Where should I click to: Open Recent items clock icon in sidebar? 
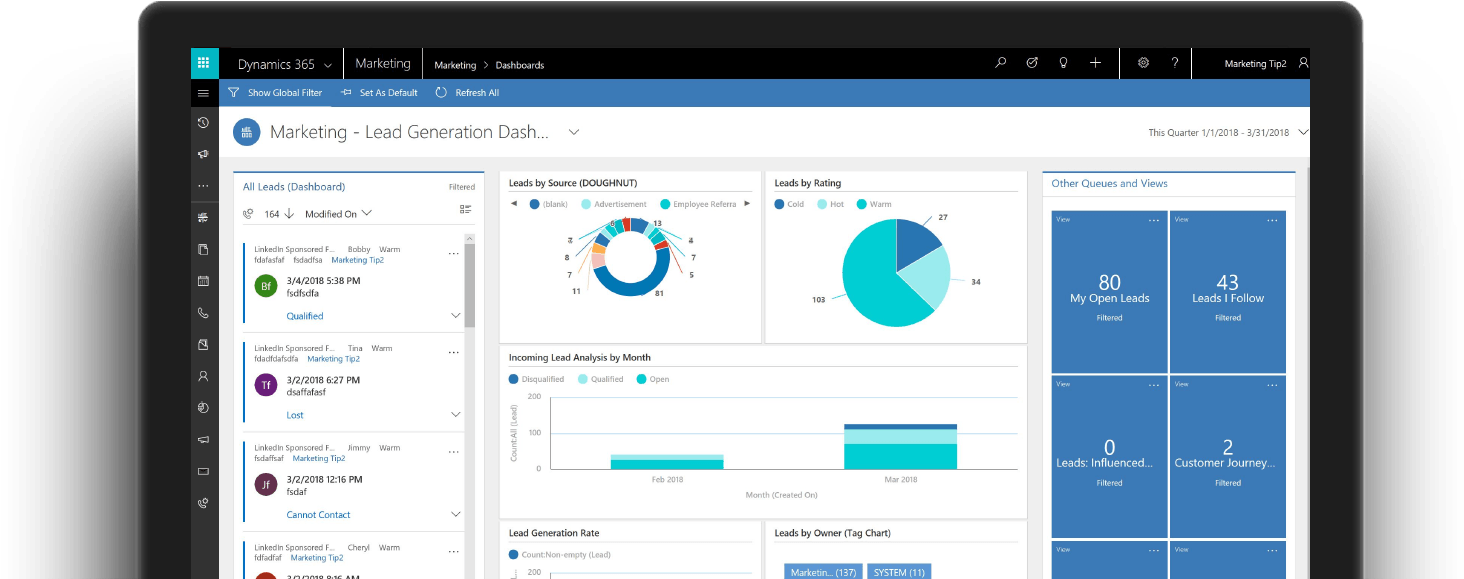pos(203,123)
